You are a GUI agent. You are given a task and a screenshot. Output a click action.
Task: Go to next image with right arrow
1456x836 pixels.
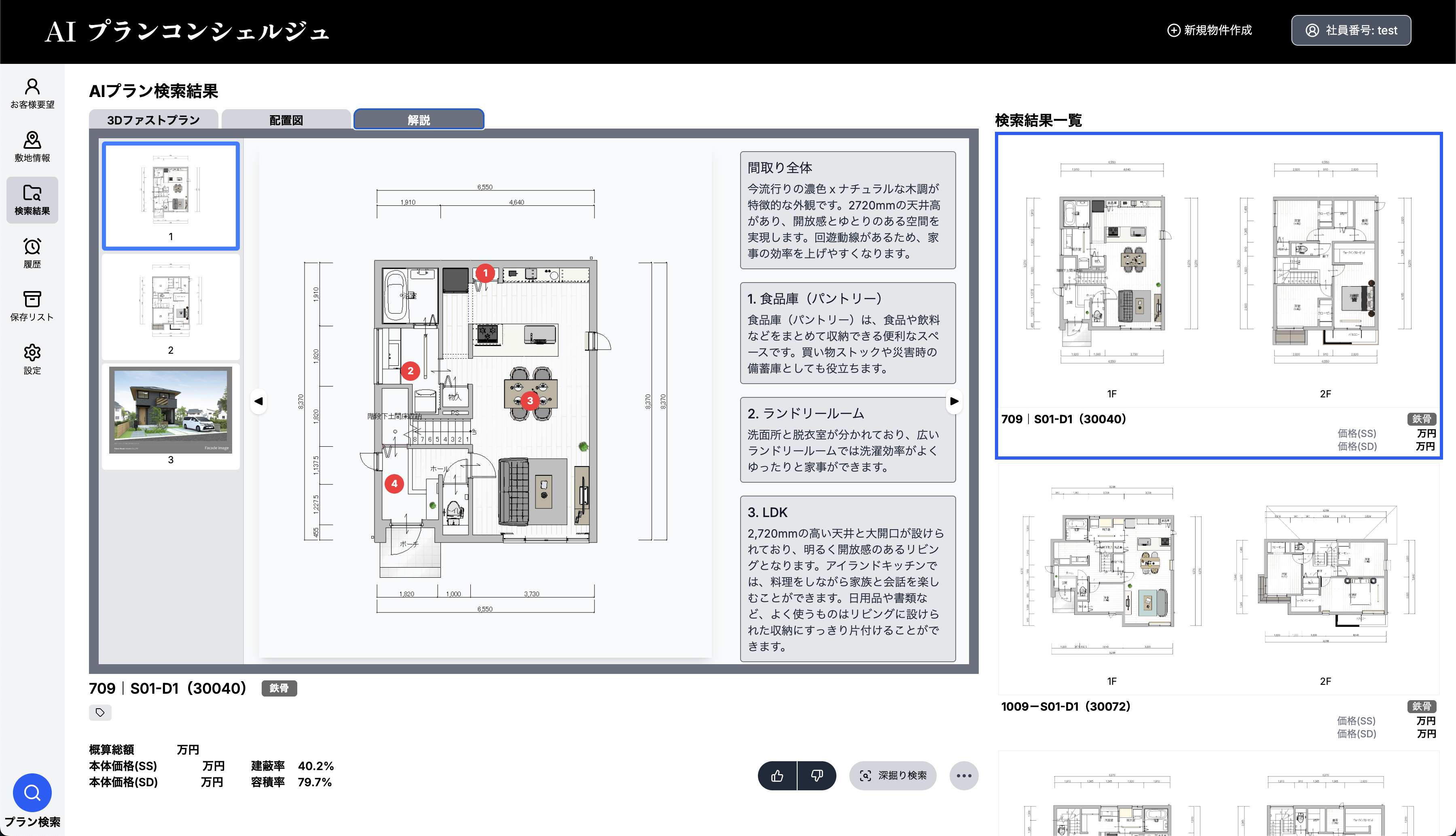click(953, 401)
